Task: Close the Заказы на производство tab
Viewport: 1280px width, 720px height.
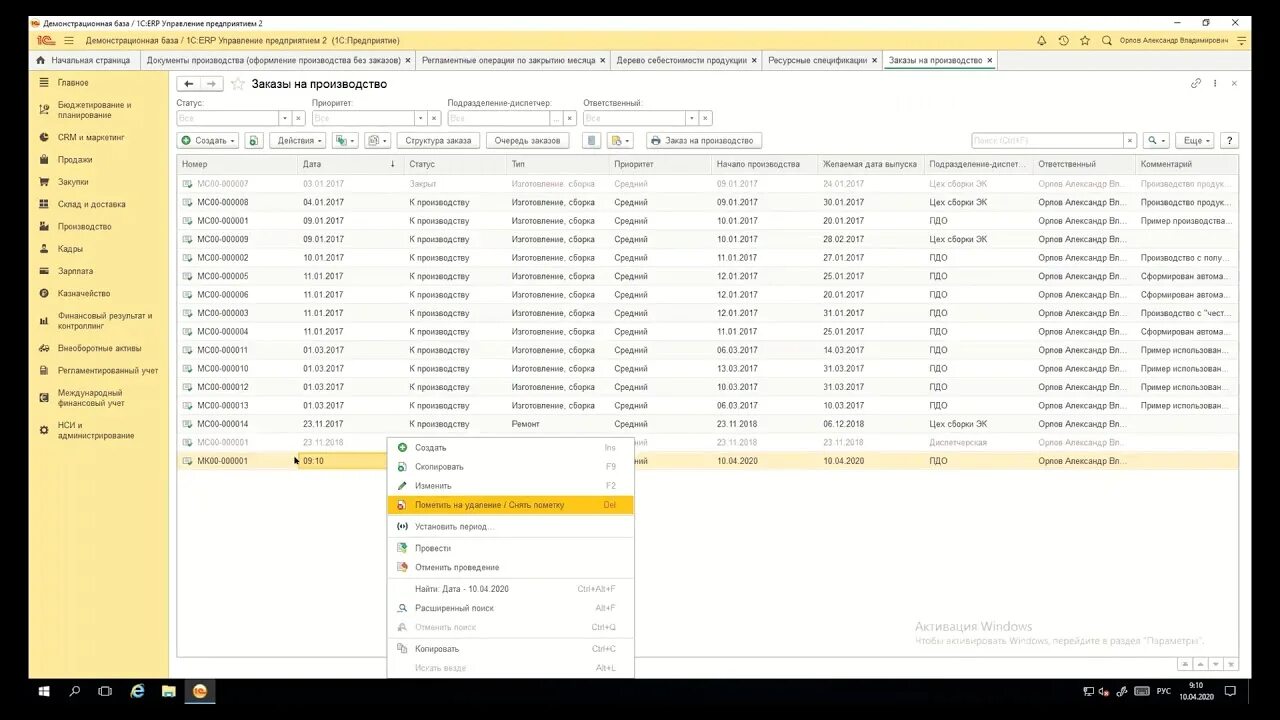Action: click(990, 60)
